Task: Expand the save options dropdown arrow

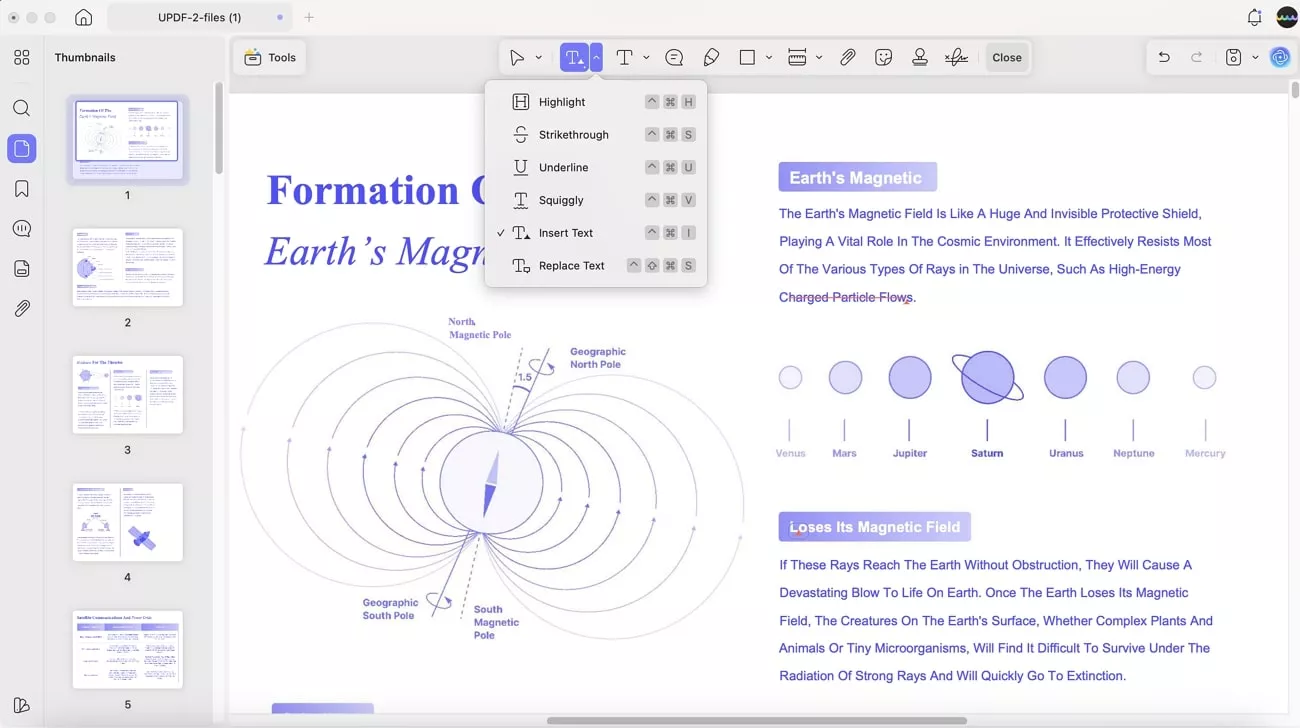Action: coord(1255,58)
